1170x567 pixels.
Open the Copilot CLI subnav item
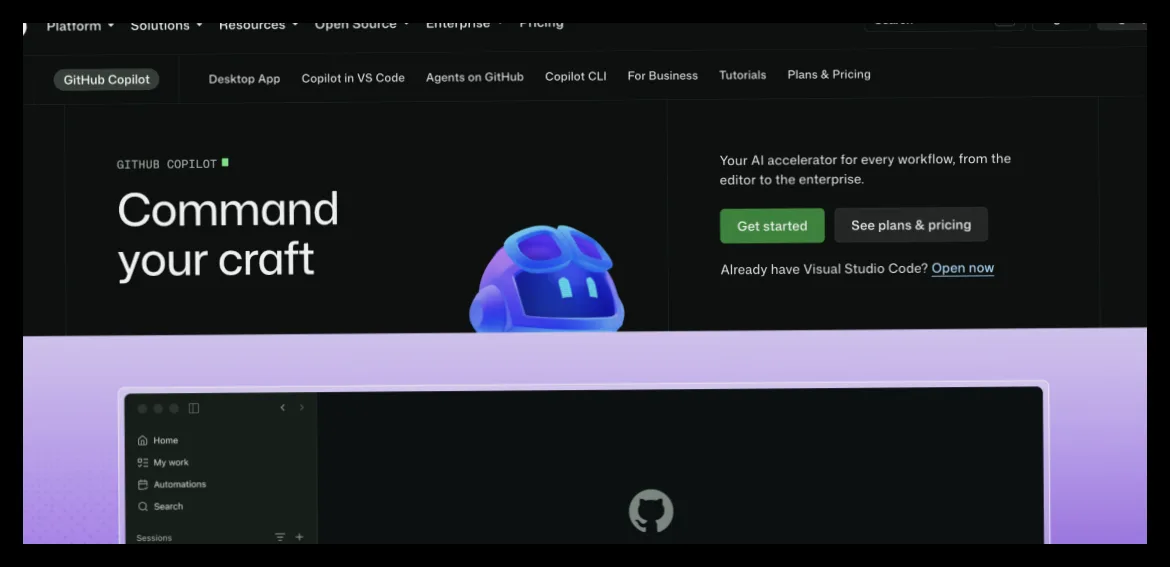click(575, 76)
